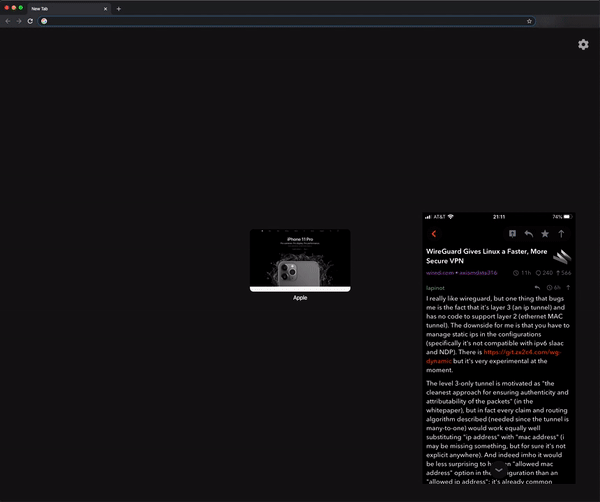Screen dimensions: 600x502
Task: Reload the page with the refresh icon
Action: pos(30,21)
